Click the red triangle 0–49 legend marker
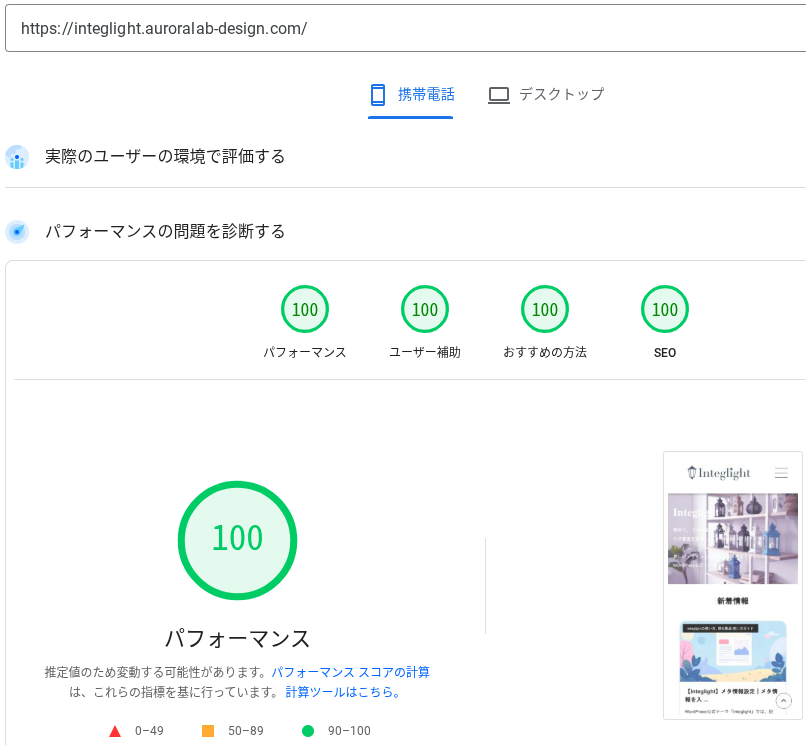806x745 pixels. click(115, 731)
